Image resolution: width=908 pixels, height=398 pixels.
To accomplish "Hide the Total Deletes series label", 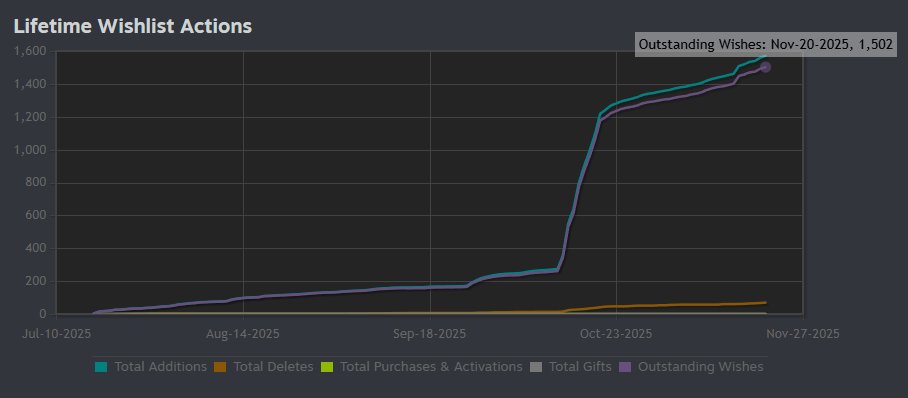I will coord(273,367).
